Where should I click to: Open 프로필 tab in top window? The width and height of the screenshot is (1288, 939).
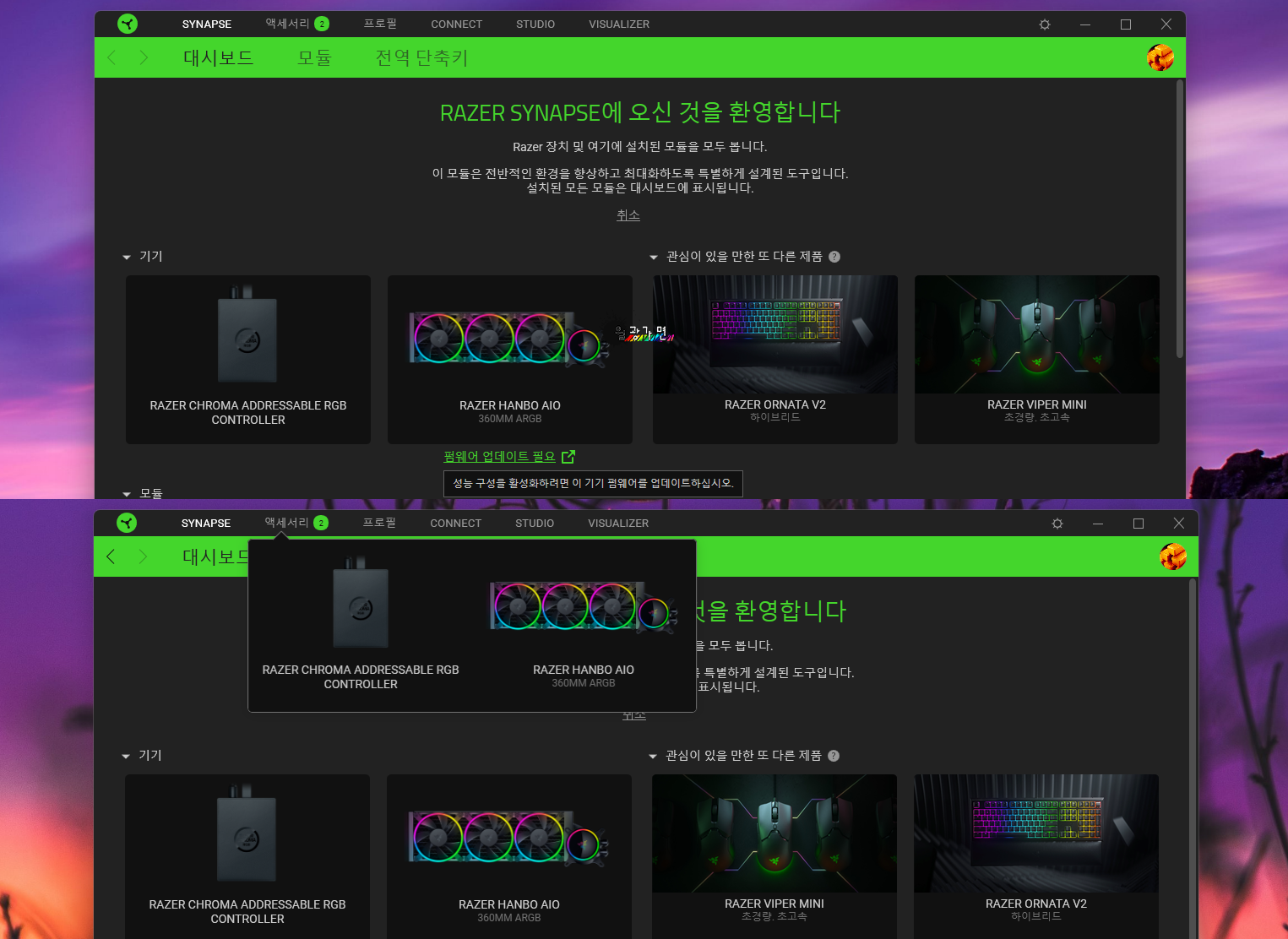click(x=380, y=24)
